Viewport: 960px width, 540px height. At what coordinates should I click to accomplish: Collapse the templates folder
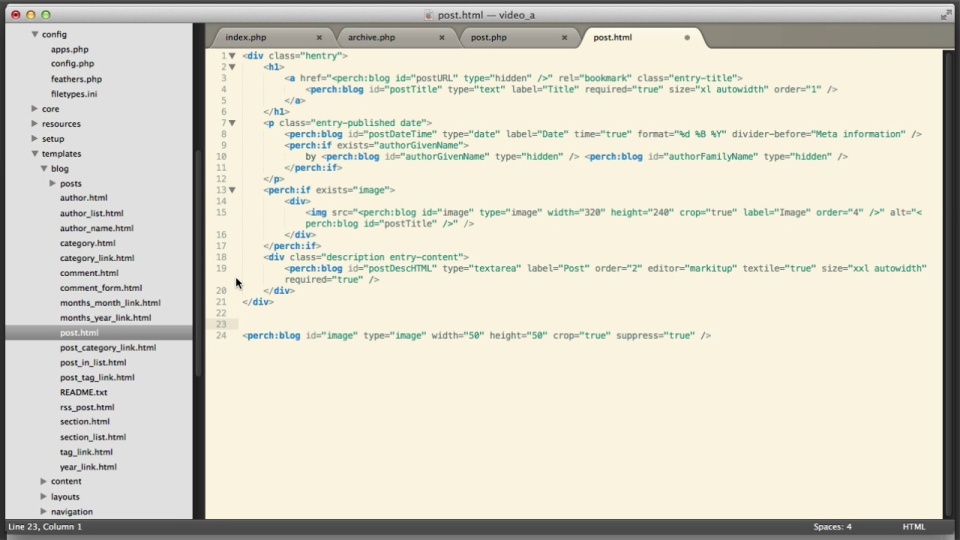(35, 154)
